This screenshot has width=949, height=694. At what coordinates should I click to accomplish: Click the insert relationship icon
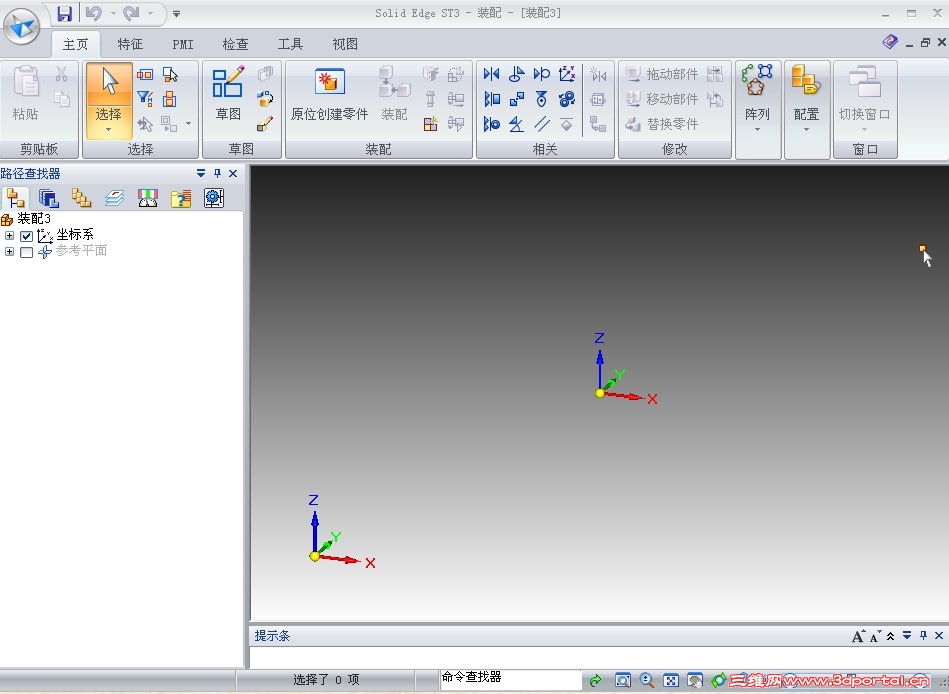pos(516,74)
